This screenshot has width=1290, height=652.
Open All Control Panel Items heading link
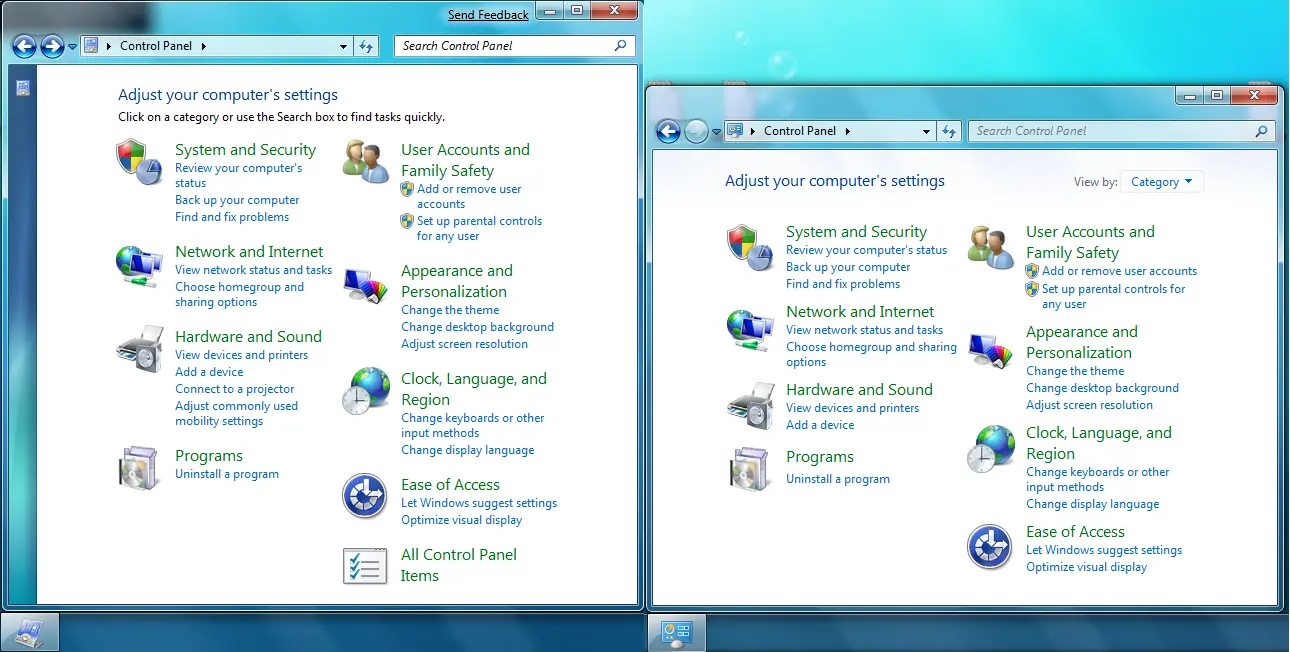click(x=459, y=565)
